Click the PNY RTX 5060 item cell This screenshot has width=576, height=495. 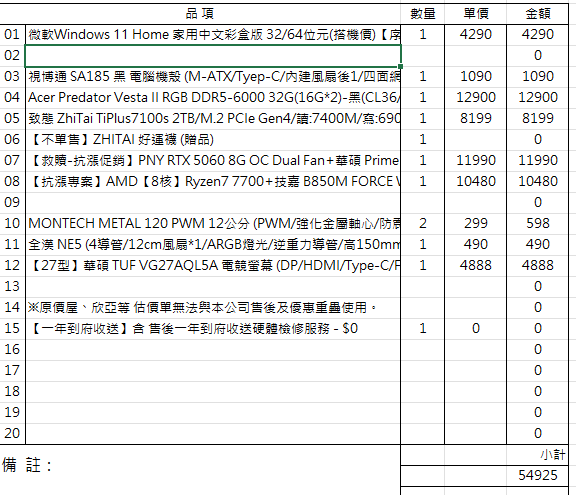(213, 160)
